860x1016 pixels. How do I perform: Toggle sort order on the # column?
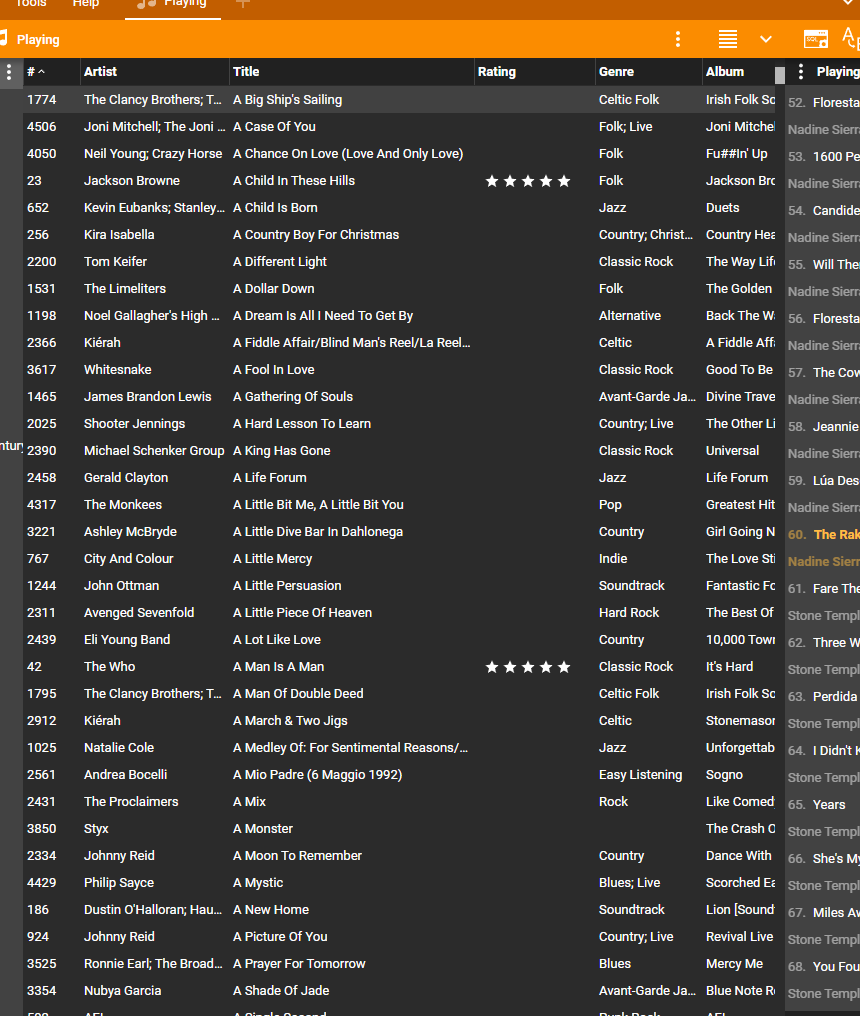tap(36, 72)
